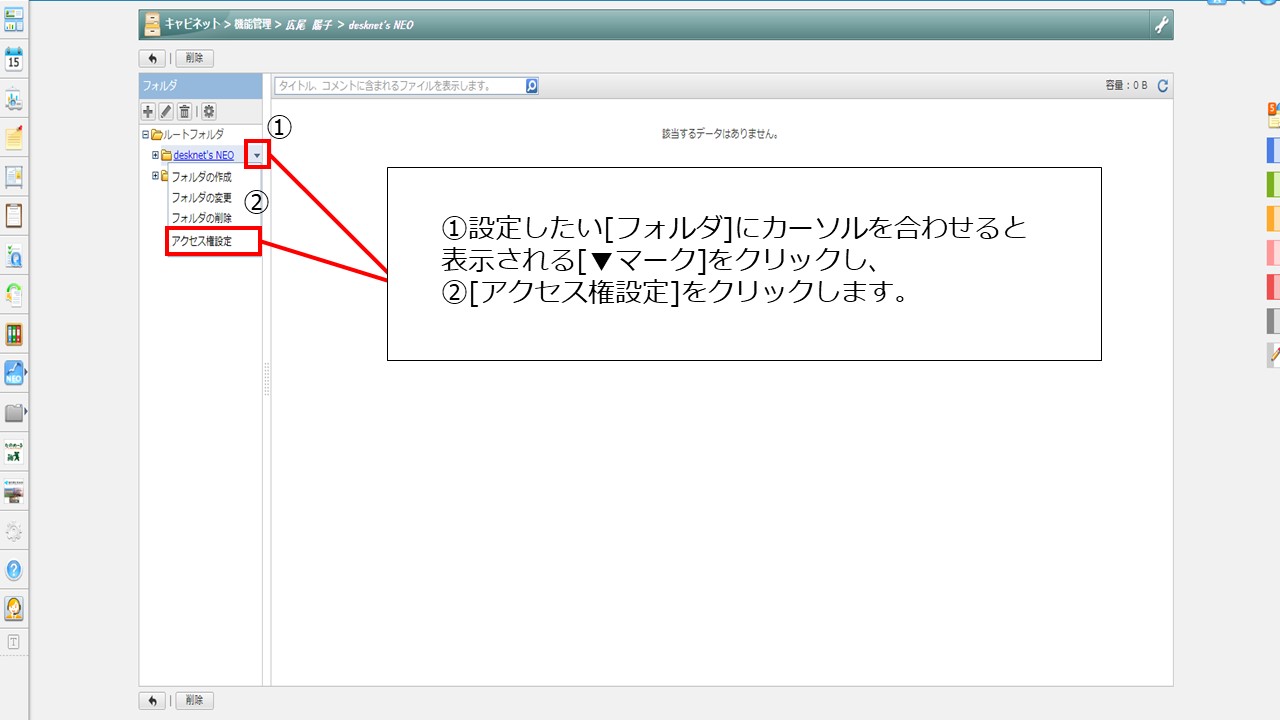The height and width of the screenshot is (720, 1280).
Task: Click the magnifier search icon
Action: point(532,86)
